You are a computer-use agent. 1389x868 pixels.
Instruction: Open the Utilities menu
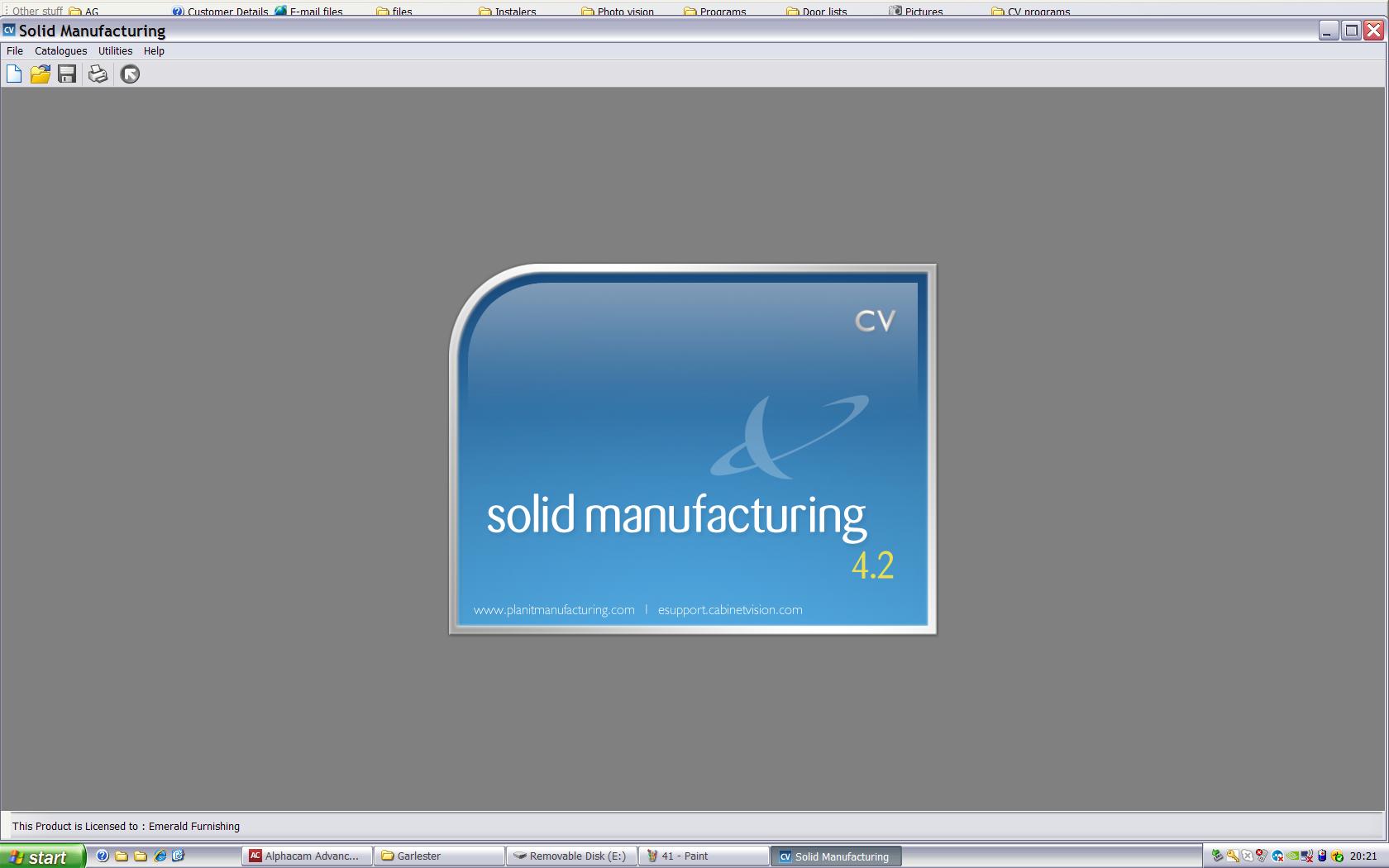point(115,50)
